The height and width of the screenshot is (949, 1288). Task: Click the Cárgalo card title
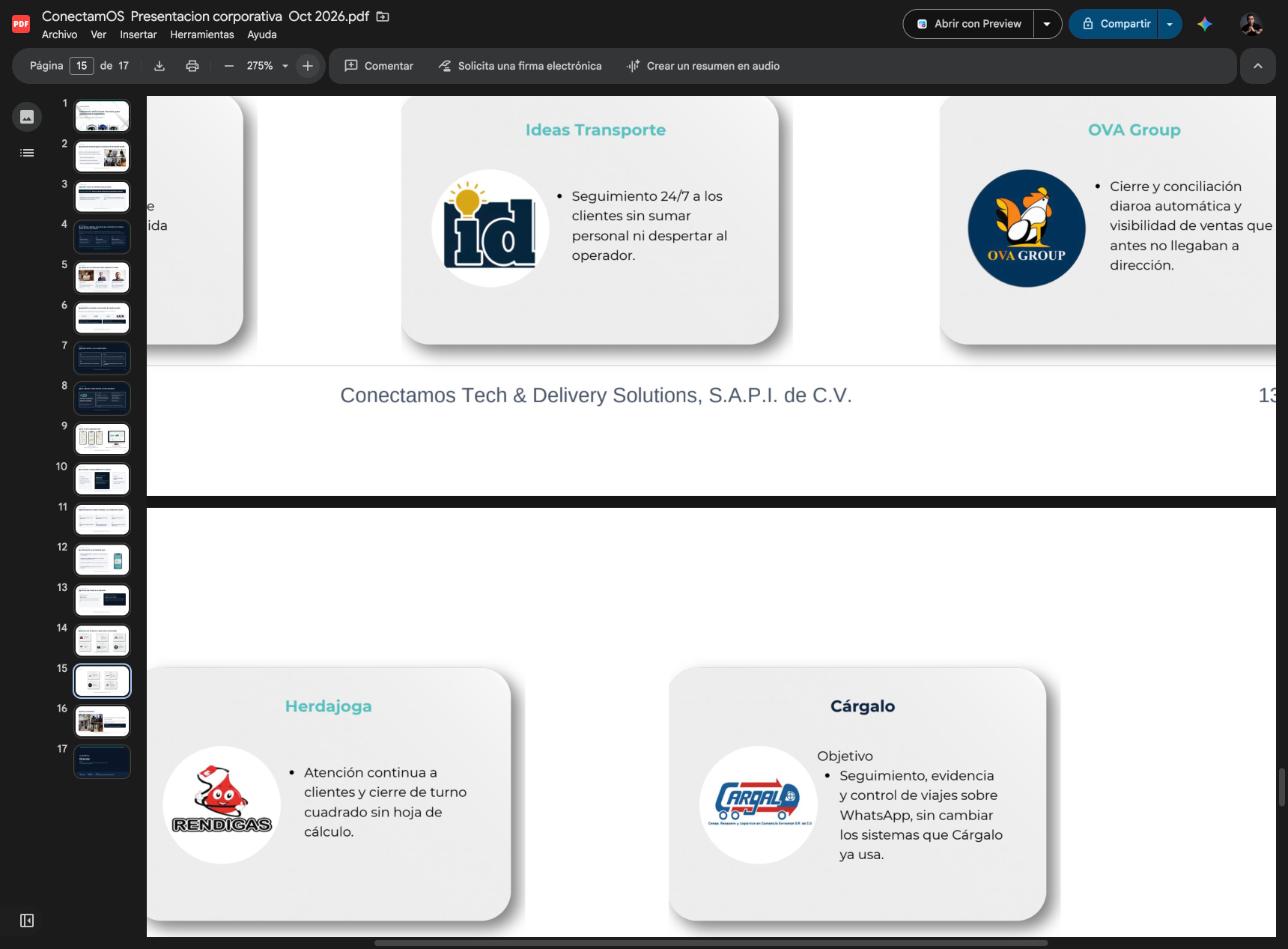[x=862, y=706]
